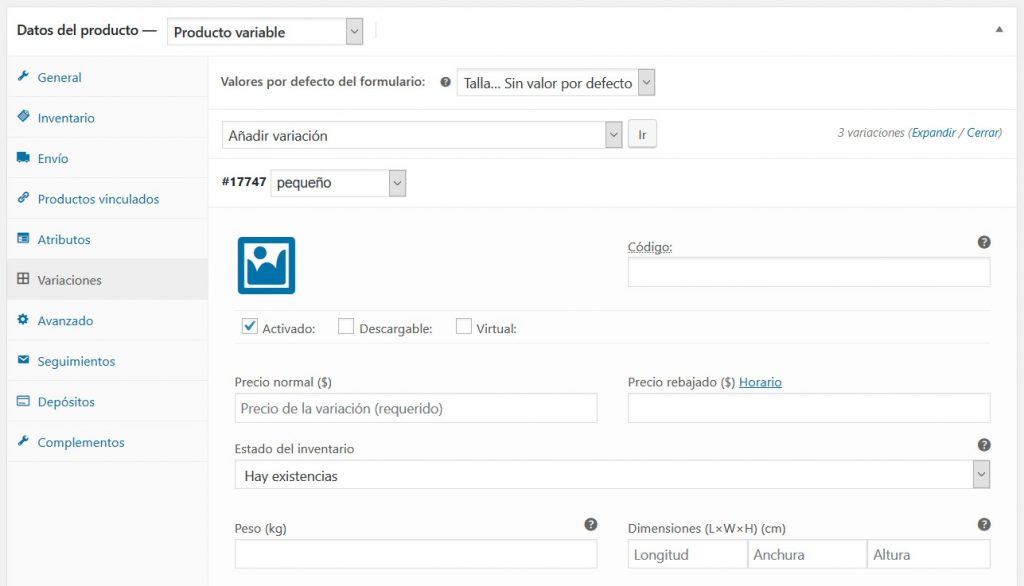
Task: Click the Horario link
Action: tap(760, 382)
